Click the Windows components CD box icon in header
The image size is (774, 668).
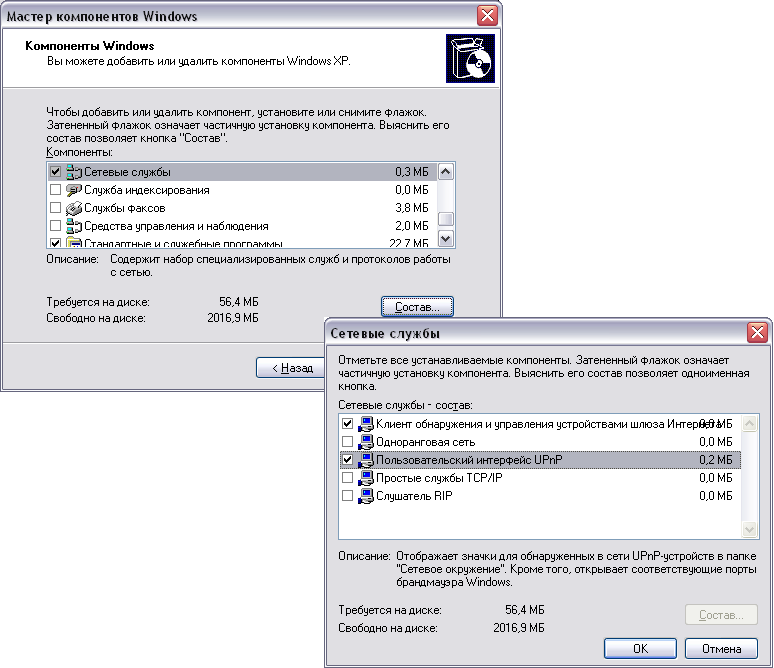coord(470,58)
